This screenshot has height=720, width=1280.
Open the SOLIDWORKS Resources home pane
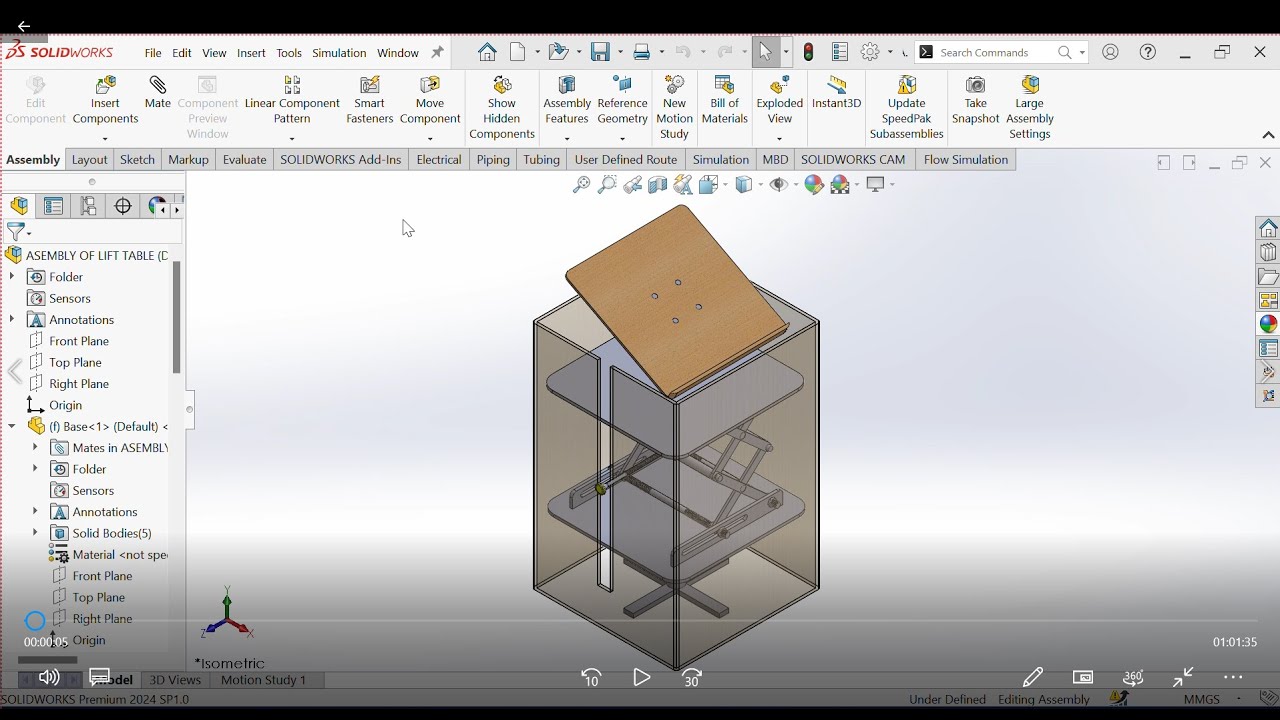pyautogui.click(x=1268, y=228)
